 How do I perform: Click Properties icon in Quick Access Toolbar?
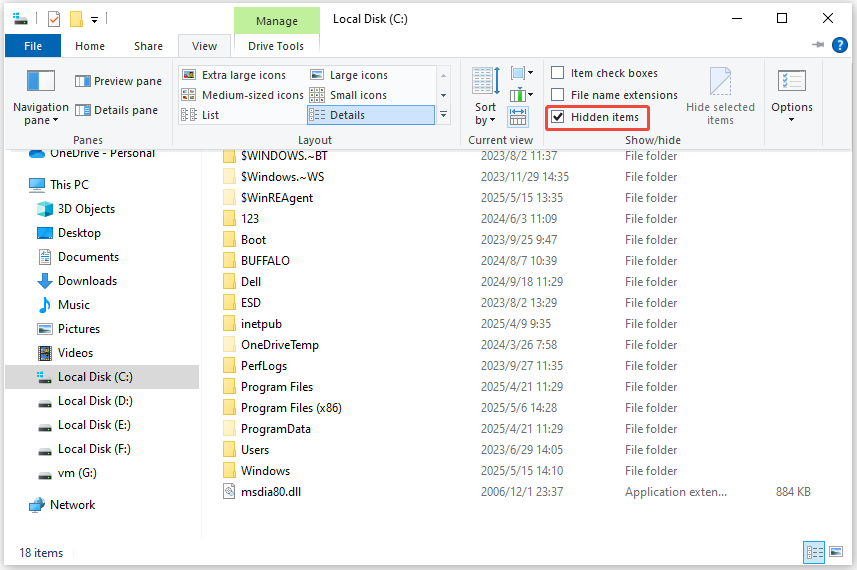point(54,19)
